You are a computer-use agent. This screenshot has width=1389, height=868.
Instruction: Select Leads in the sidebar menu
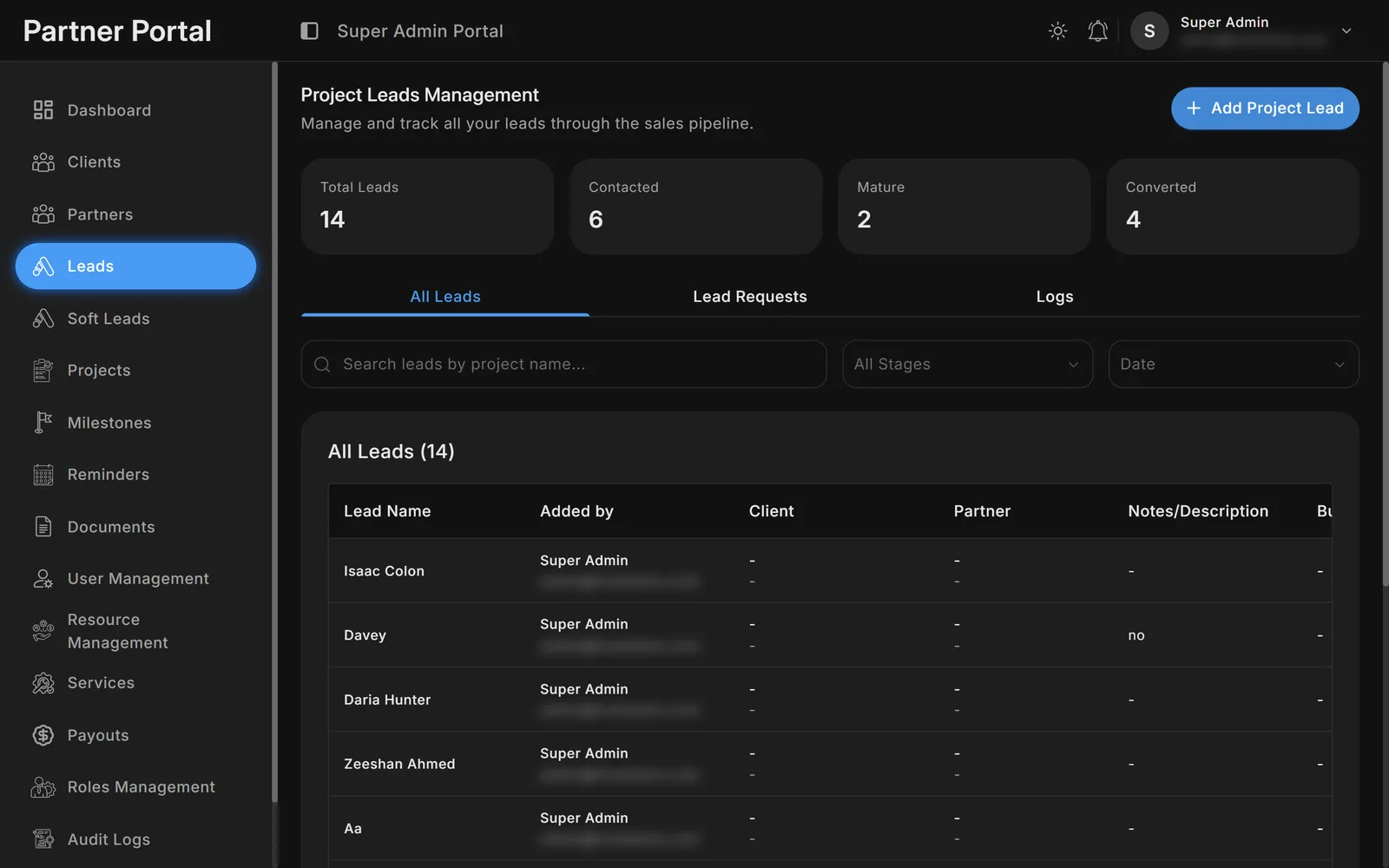135,266
